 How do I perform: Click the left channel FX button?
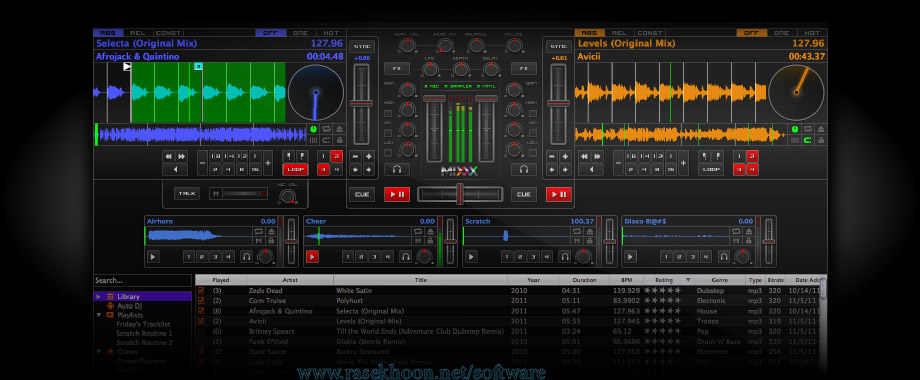click(397, 69)
